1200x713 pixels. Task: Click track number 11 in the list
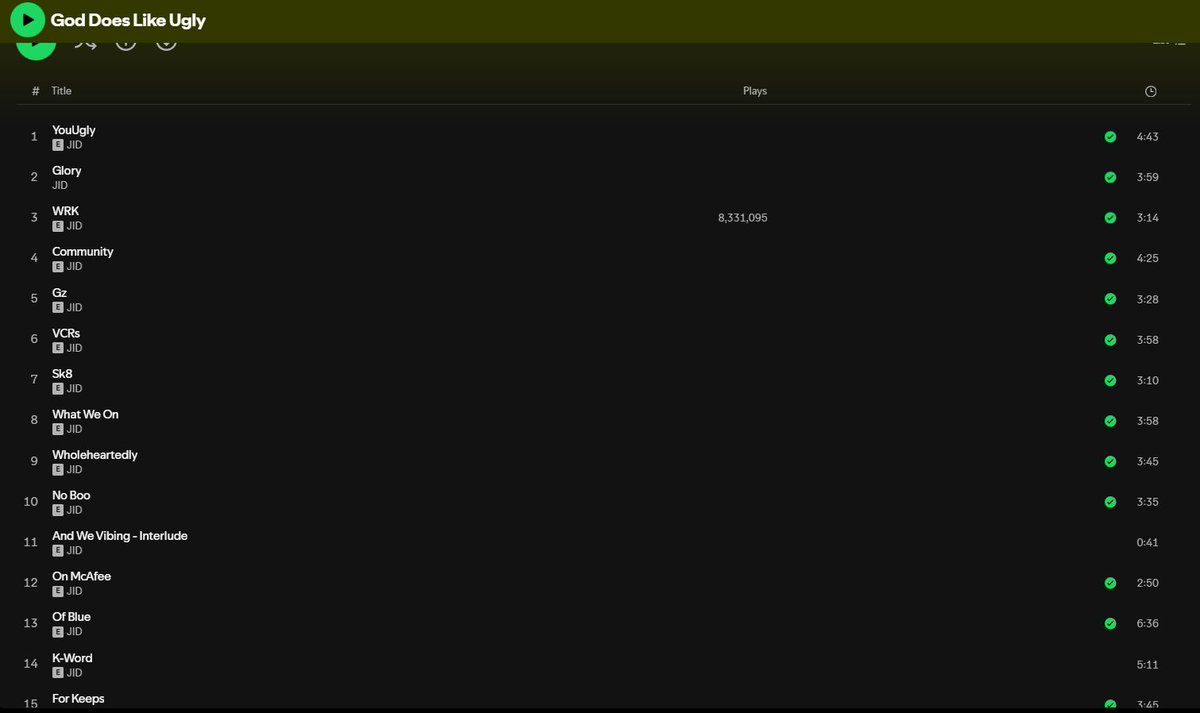tap(31, 543)
